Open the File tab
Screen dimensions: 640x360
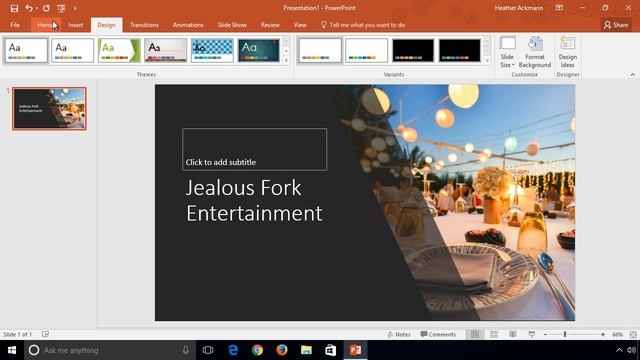coord(15,25)
